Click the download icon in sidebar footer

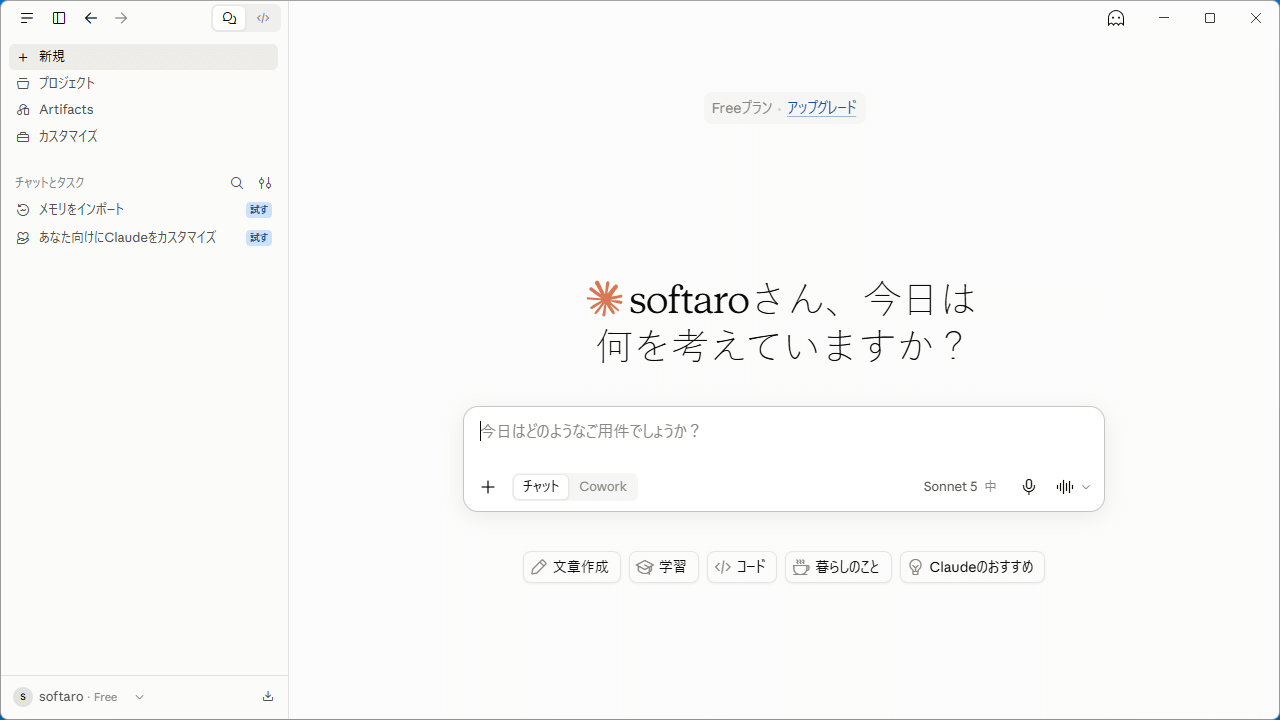(268, 697)
